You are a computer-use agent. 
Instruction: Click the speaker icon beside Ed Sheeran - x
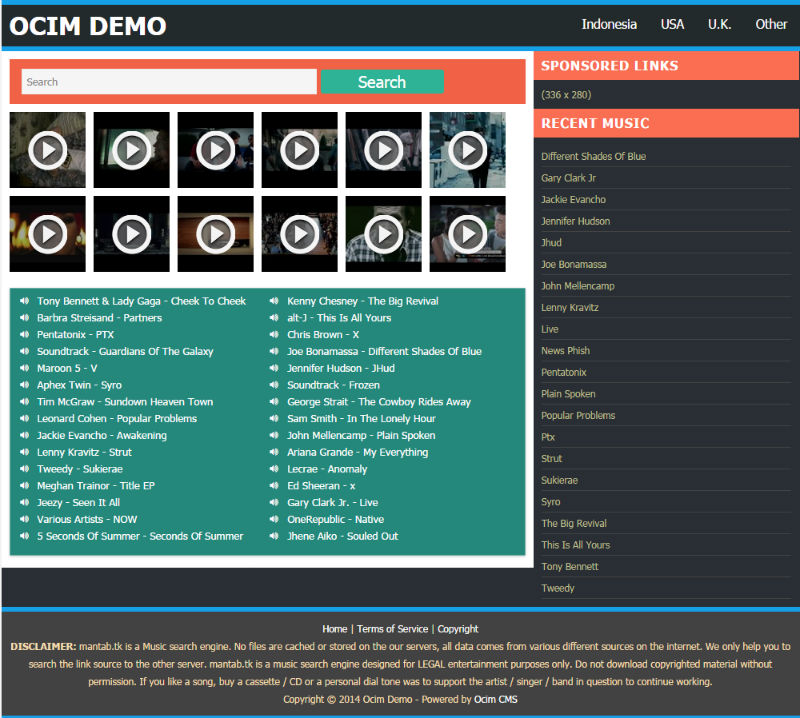[x=274, y=486]
